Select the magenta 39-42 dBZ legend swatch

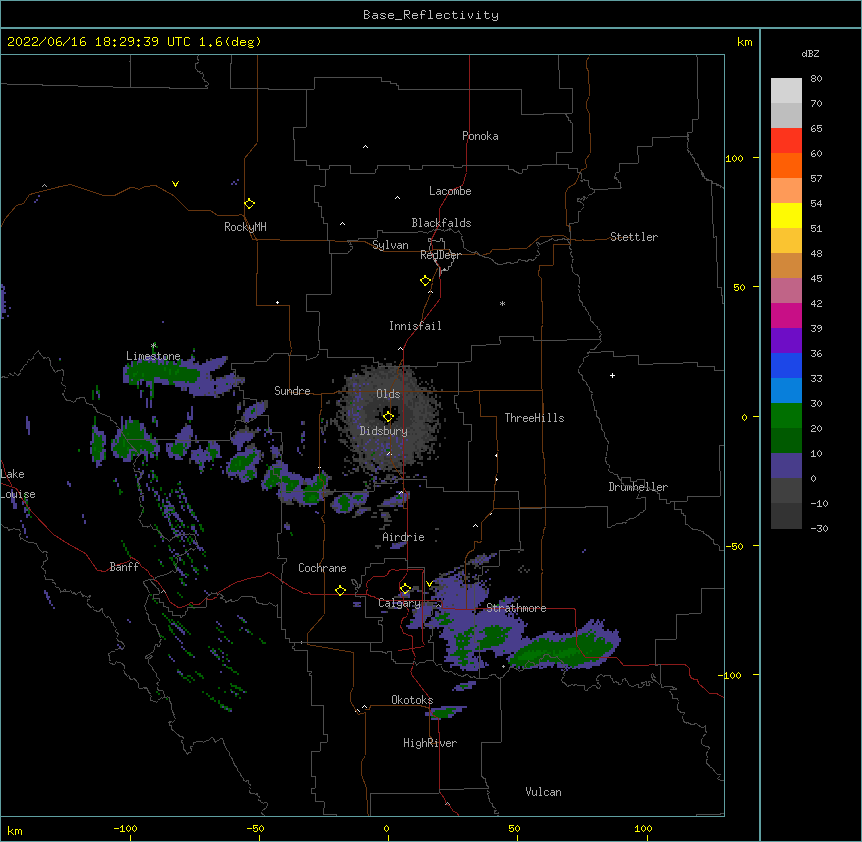pyautogui.click(x=786, y=315)
